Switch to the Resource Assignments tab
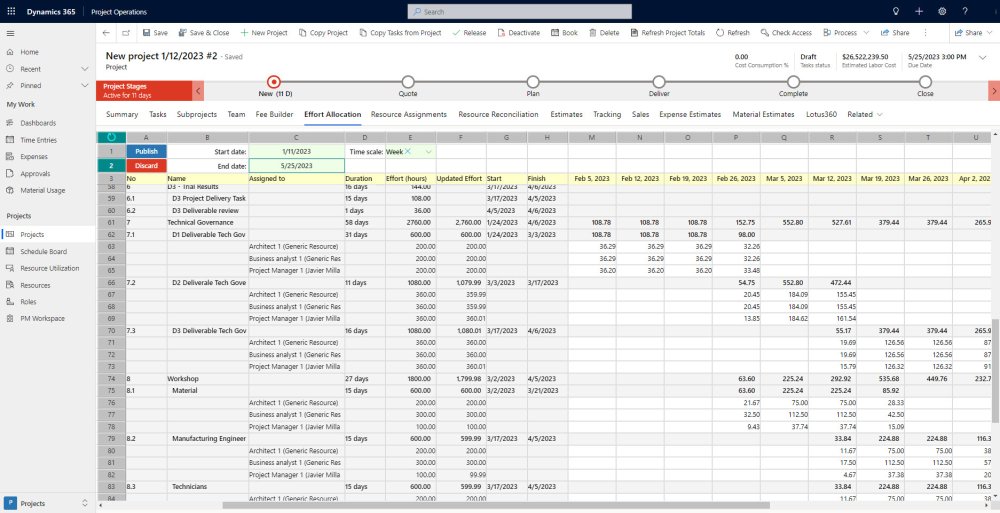Image resolution: width=1000 pixels, height=513 pixels. (x=409, y=115)
